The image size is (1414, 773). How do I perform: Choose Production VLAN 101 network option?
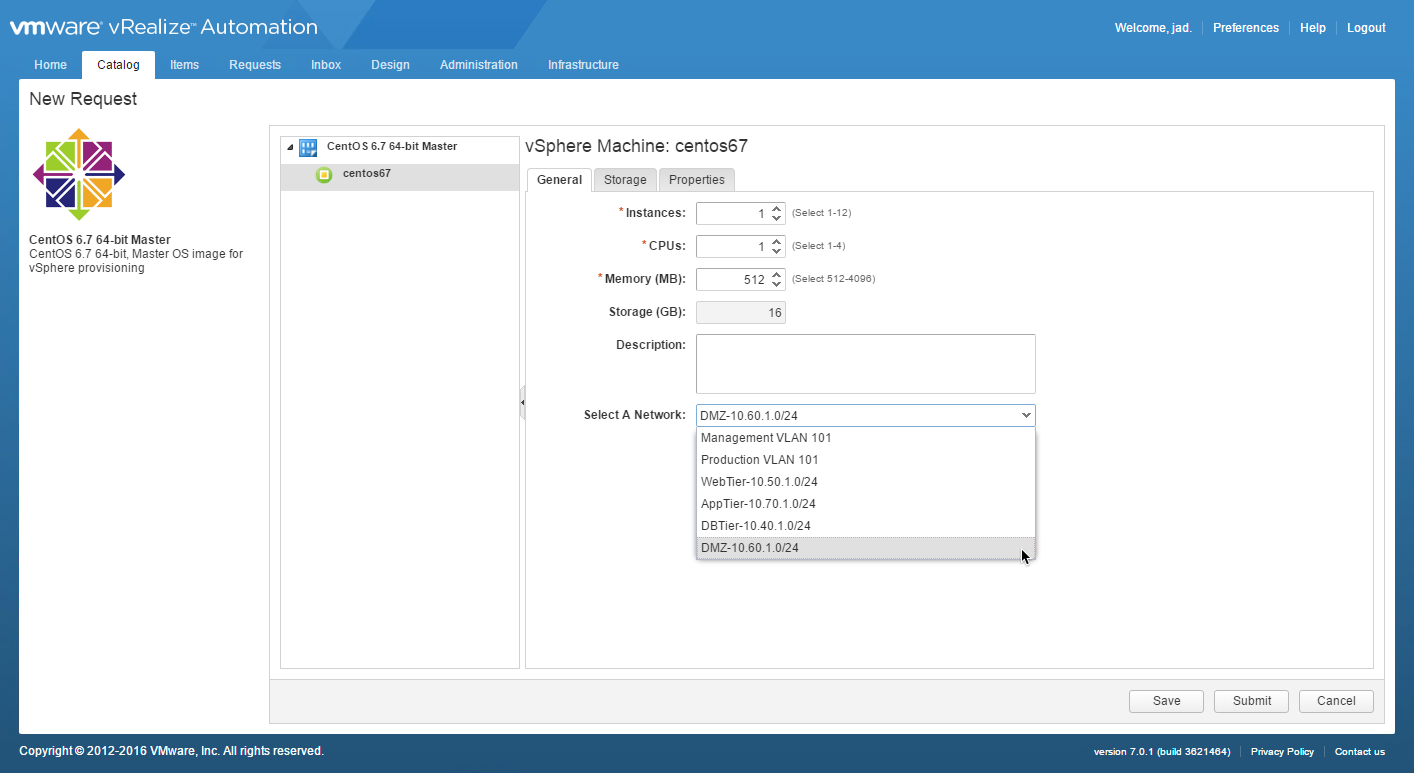coord(866,460)
